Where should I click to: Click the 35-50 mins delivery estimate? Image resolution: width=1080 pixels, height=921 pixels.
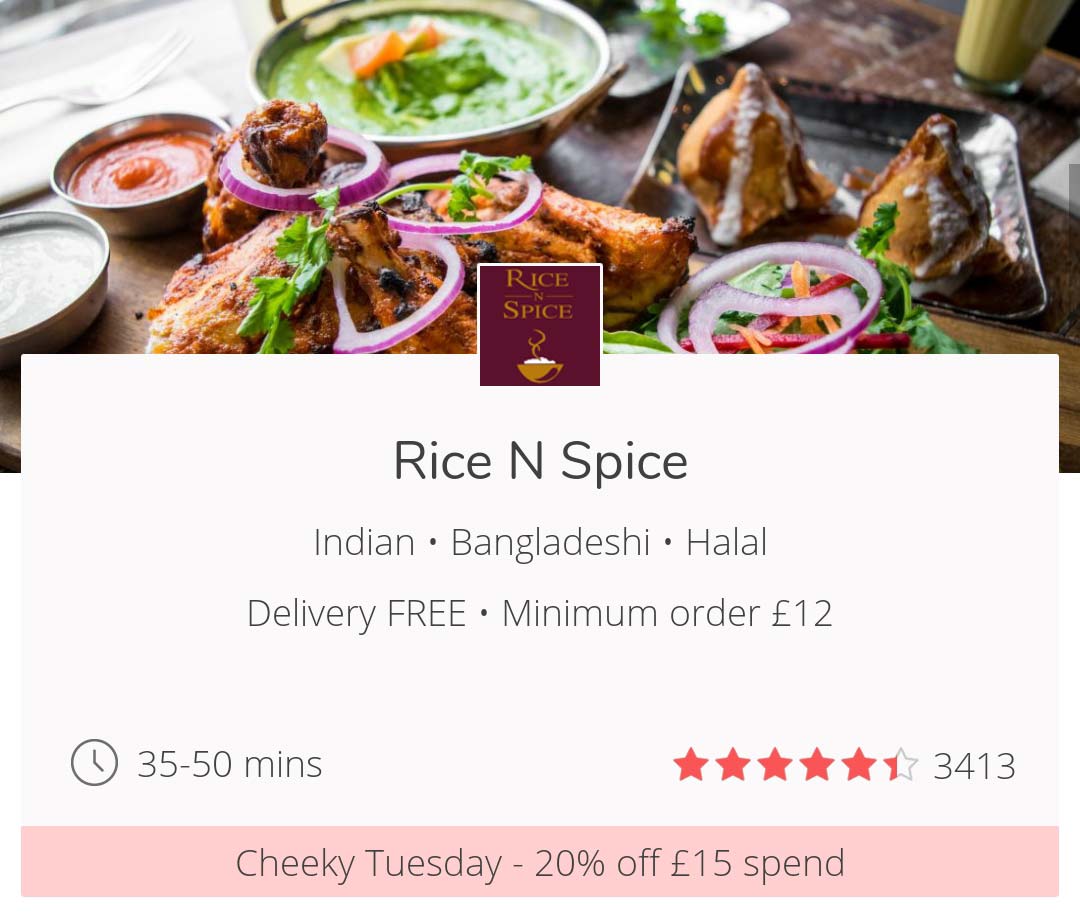(229, 764)
